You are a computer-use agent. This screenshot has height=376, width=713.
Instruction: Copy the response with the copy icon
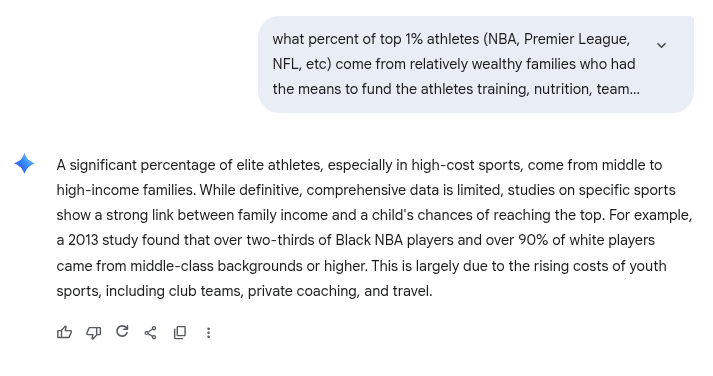[180, 332]
